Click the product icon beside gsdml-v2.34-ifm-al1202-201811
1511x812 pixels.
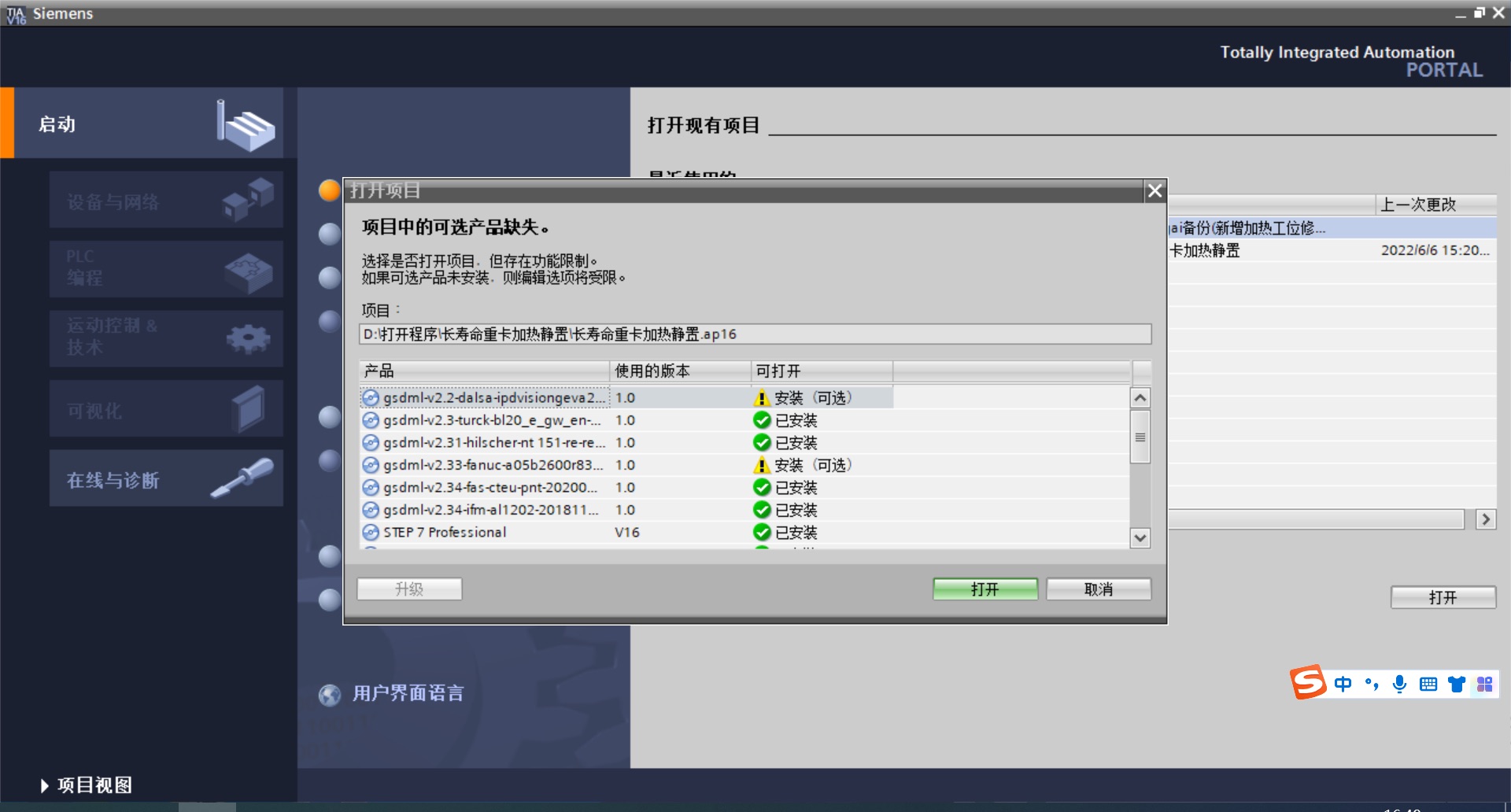pos(371,510)
